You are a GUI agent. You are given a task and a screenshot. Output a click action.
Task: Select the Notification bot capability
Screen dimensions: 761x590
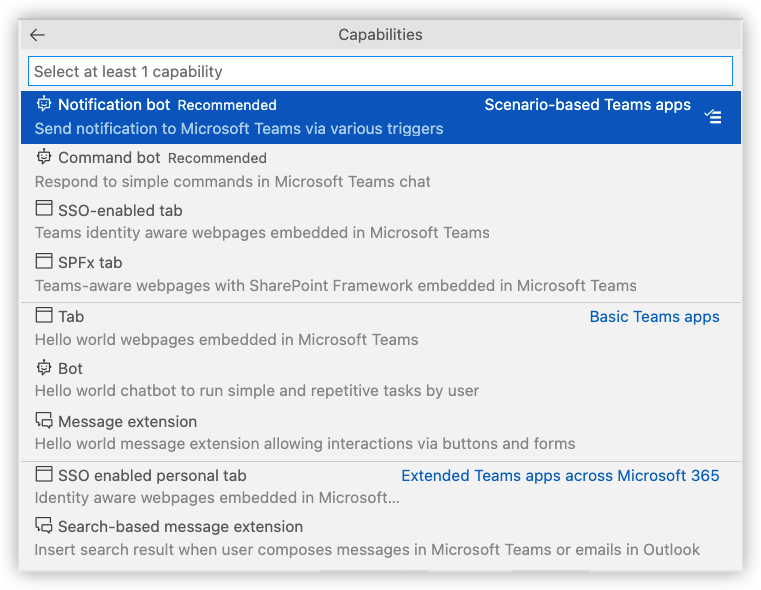[380, 117]
